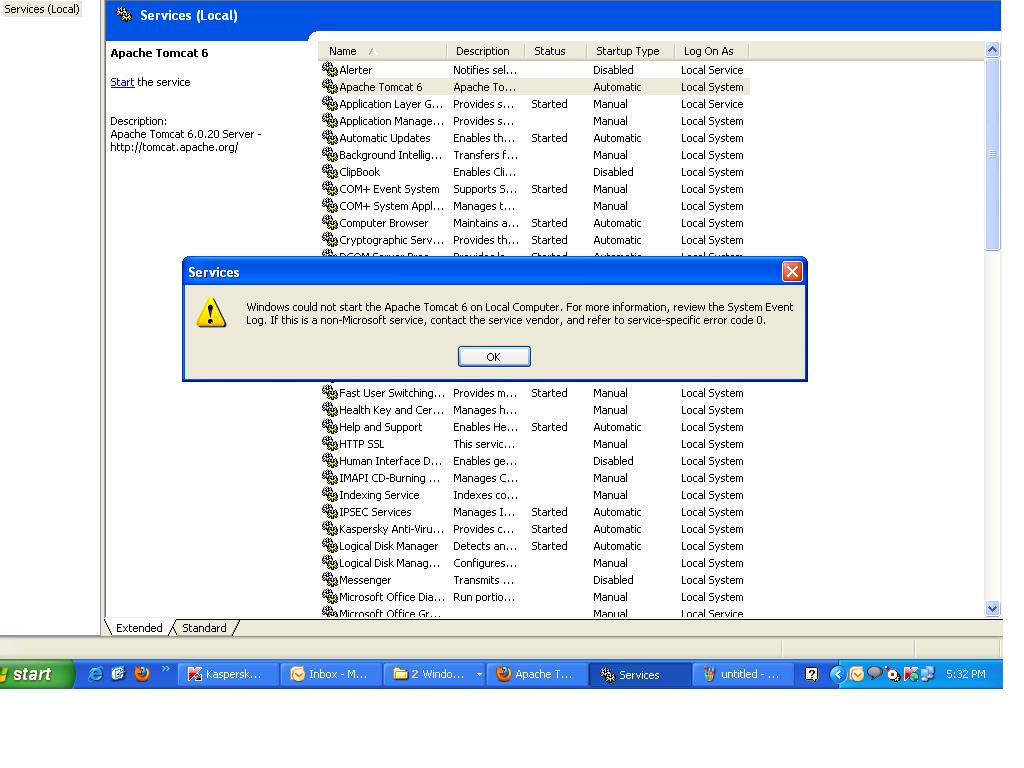Click OK in the Services error dialog
The height and width of the screenshot is (768, 1024).
coord(494,357)
